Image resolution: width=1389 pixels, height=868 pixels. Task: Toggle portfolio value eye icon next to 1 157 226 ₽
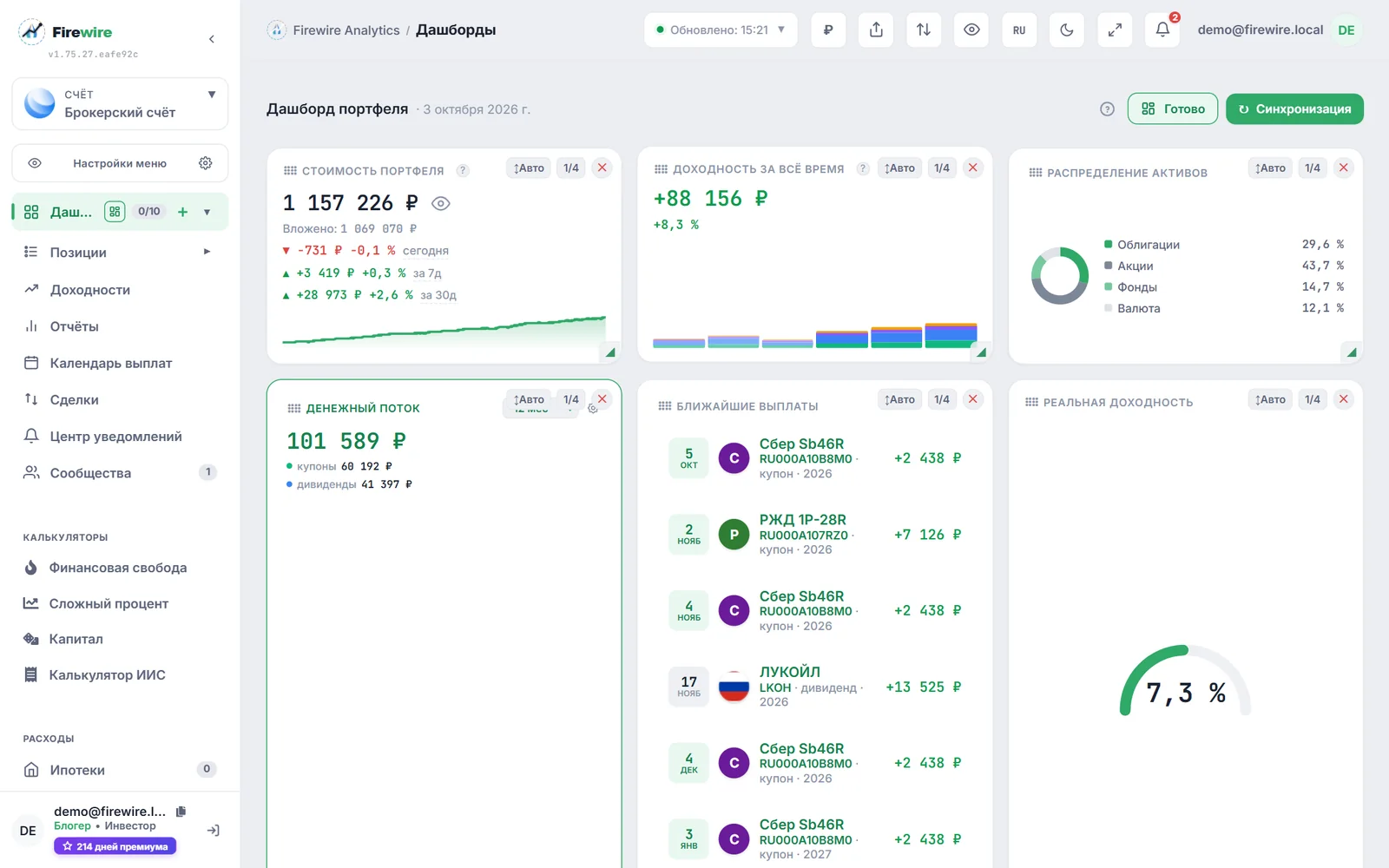click(441, 204)
